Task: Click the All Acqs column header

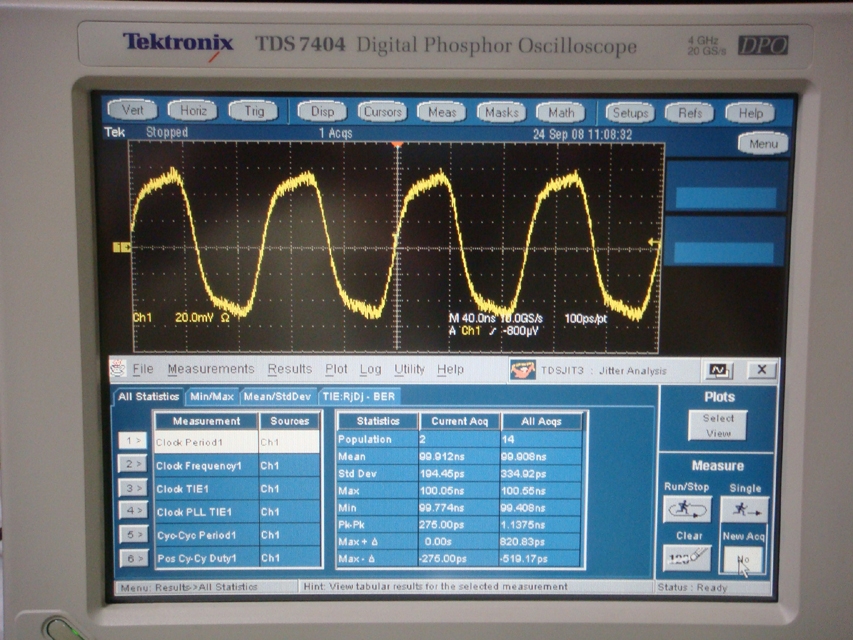Action: pyautogui.click(x=541, y=421)
